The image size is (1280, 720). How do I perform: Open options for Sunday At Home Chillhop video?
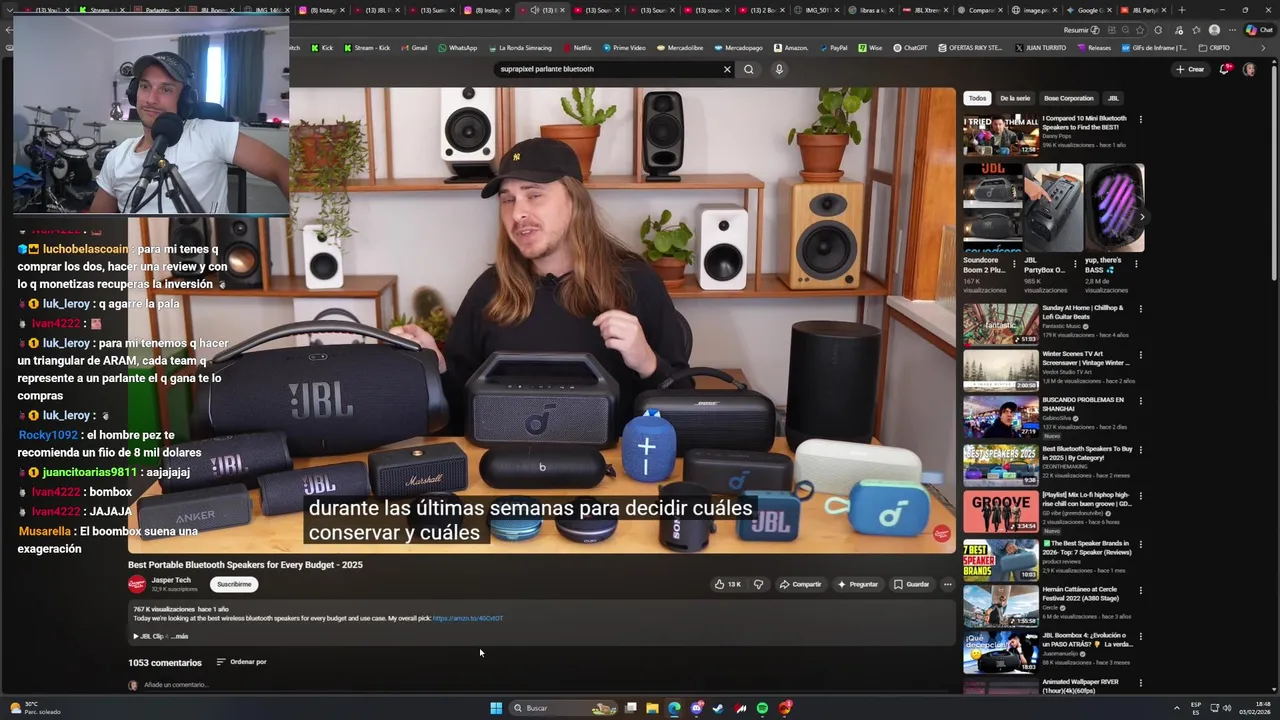pyautogui.click(x=1141, y=309)
